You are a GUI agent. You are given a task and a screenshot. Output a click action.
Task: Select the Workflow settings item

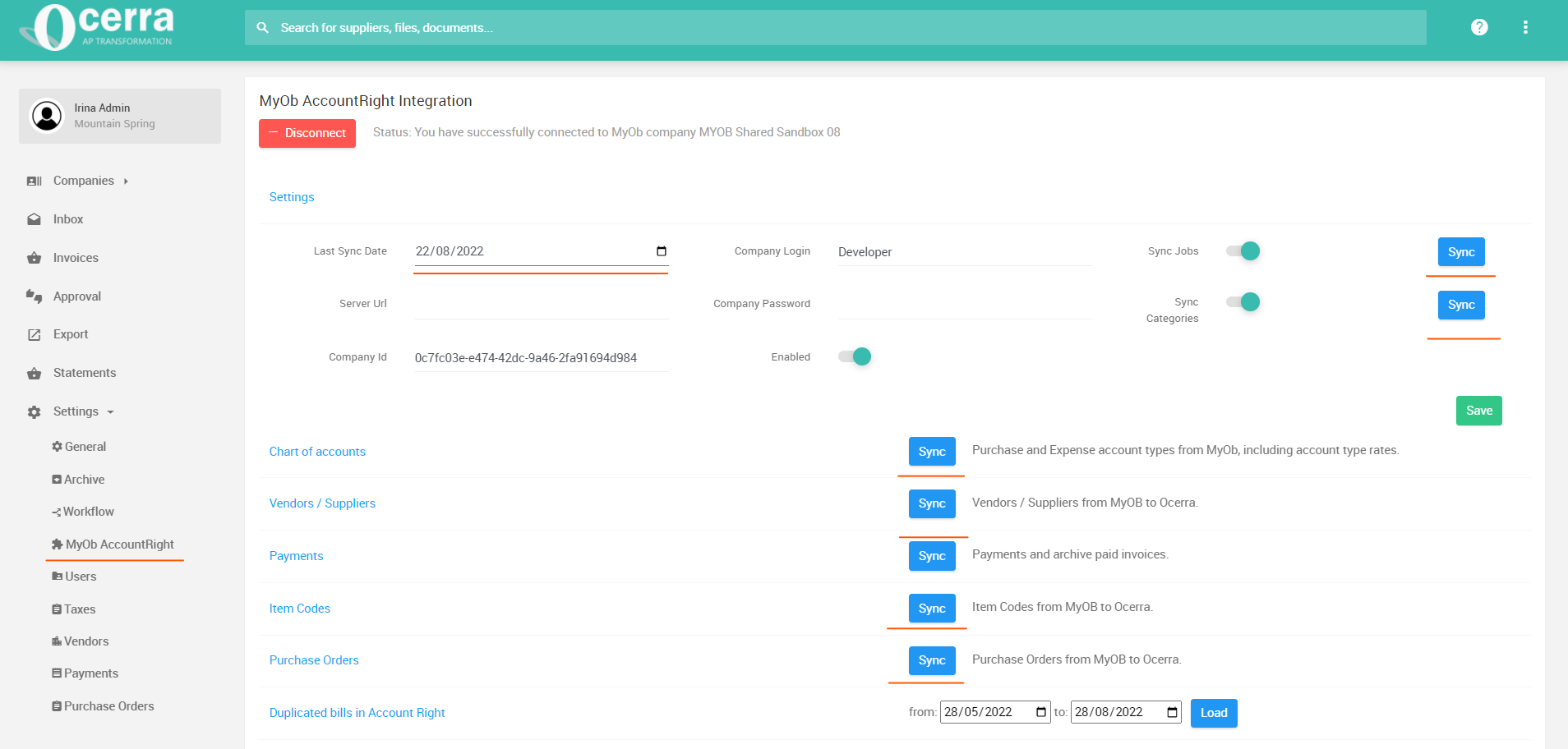pyautogui.click(x=89, y=512)
